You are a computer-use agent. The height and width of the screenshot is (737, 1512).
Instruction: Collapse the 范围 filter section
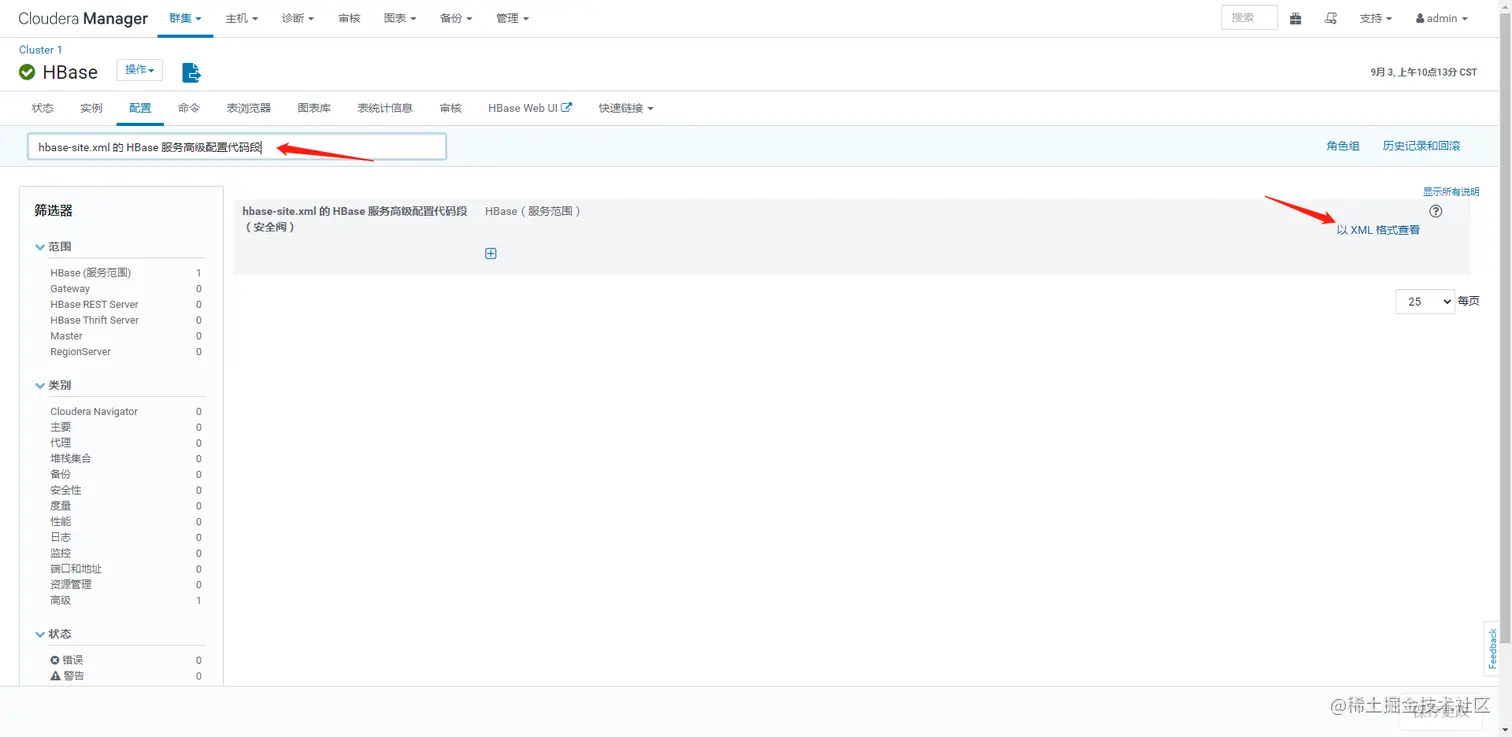54,246
